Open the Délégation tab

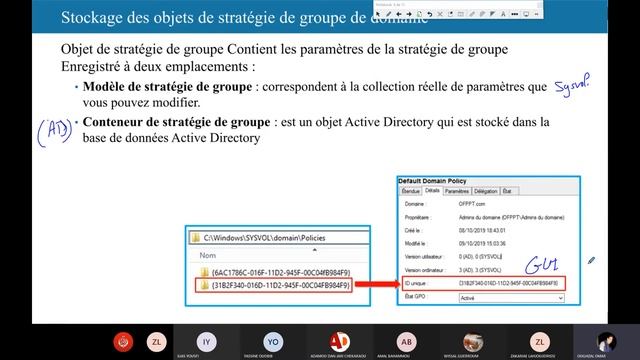click(x=486, y=191)
